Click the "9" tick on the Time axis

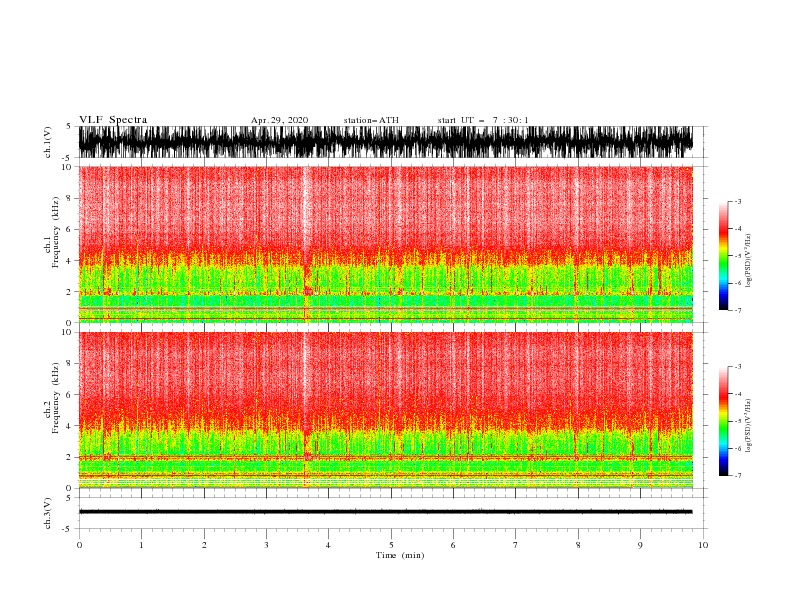(x=640, y=545)
